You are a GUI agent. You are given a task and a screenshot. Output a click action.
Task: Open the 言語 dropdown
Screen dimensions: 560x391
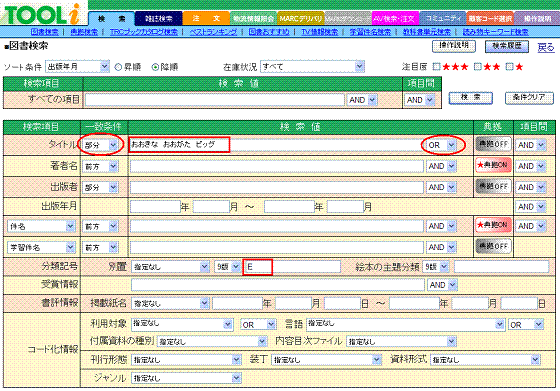coord(405,324)
